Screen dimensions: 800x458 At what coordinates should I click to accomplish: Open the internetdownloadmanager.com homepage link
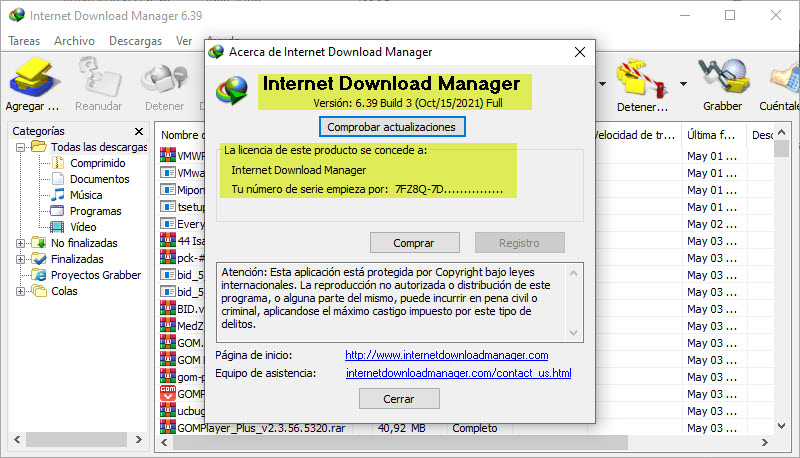446,355
